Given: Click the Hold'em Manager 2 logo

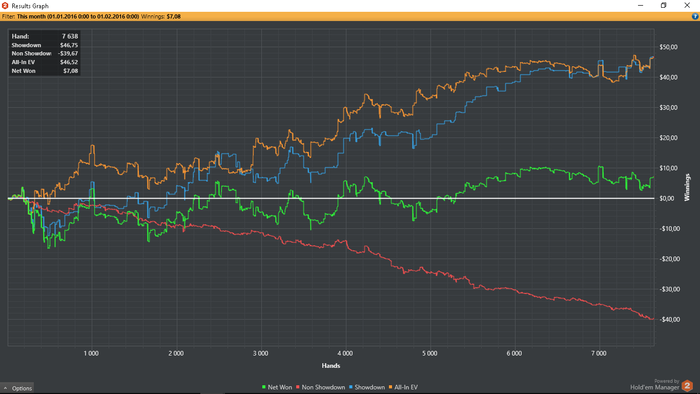Looking at the screenshot, I should coord(688,385).
